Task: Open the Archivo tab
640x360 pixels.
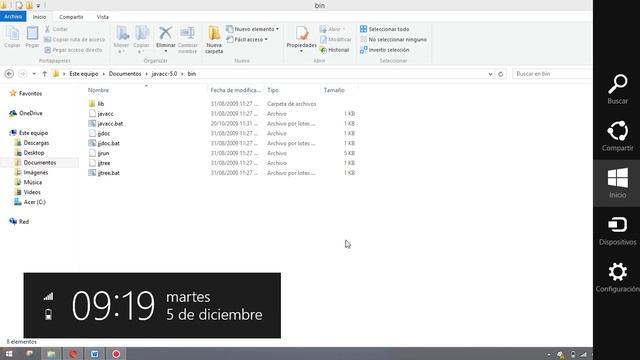Action: pyautogui.click(x=13, y=16)
